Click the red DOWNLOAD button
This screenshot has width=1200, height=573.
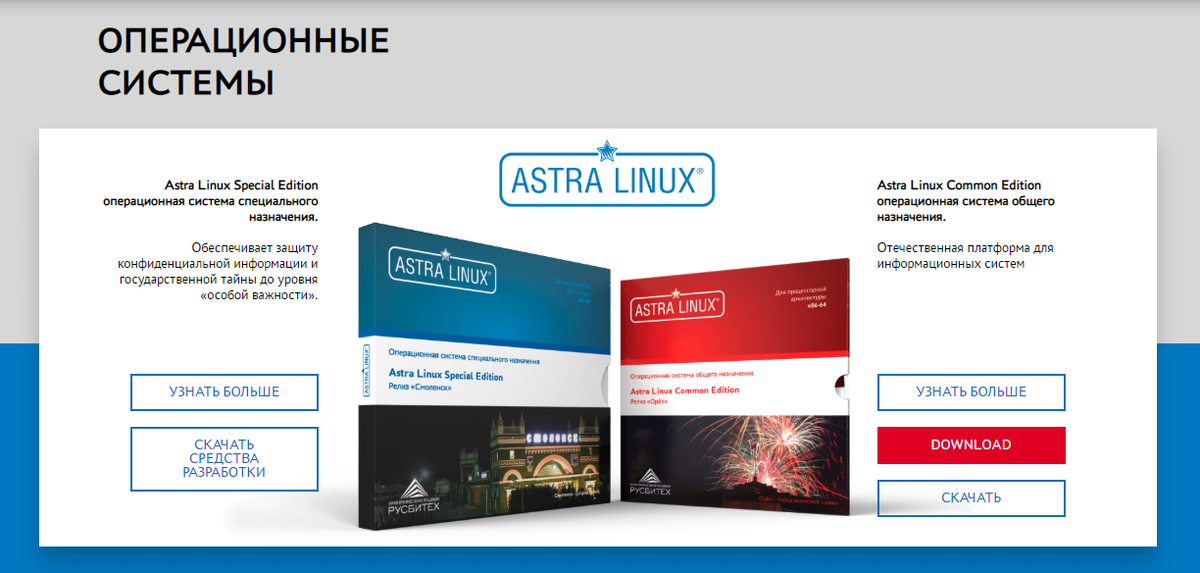[x=971, y=445]
